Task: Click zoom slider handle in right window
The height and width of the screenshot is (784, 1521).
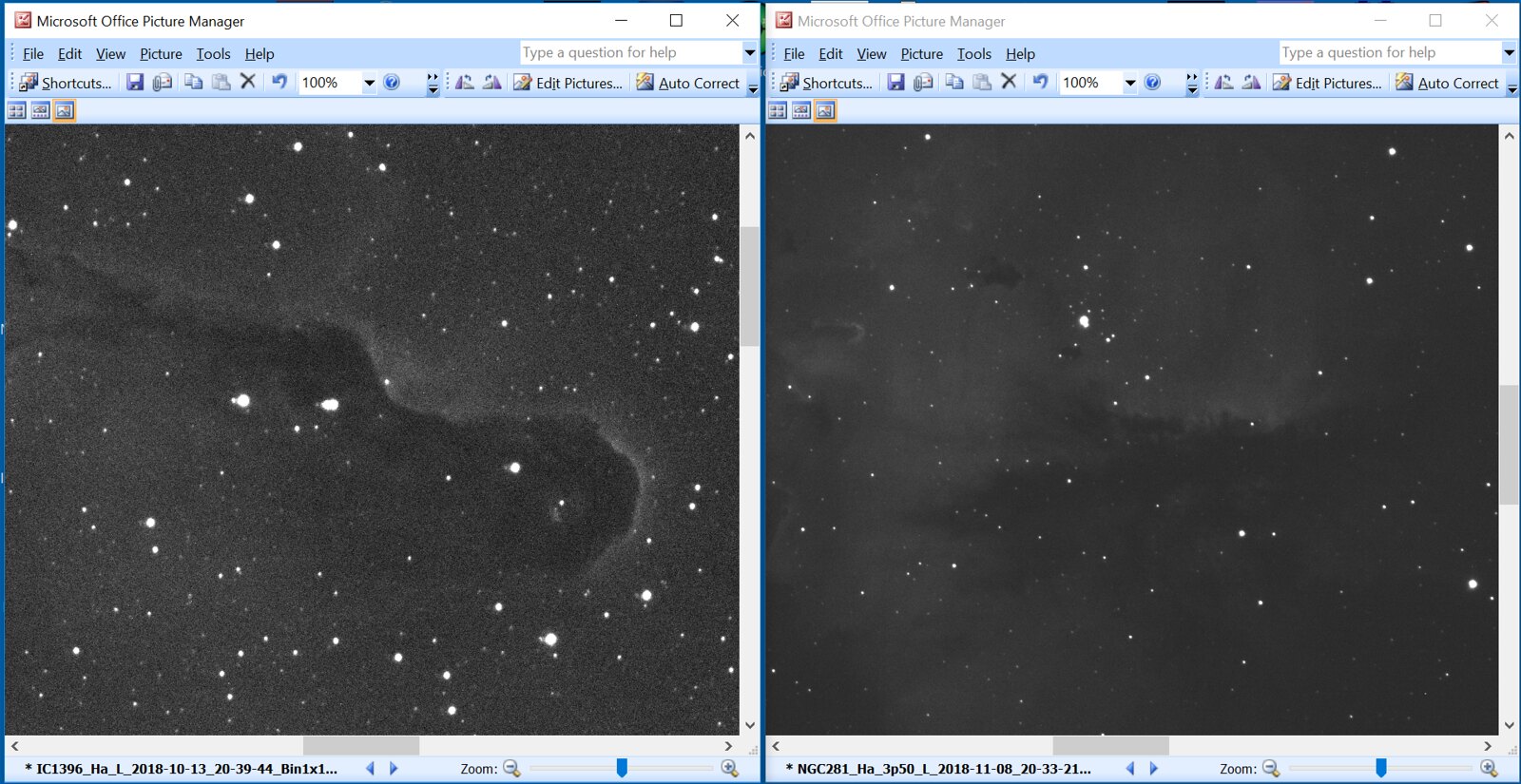Action: [1381, 768]
